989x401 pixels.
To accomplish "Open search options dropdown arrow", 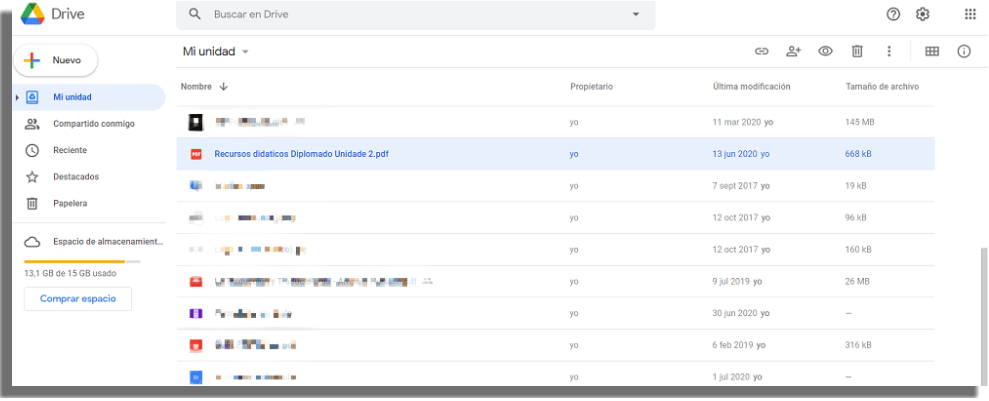I will click(636, 14).
